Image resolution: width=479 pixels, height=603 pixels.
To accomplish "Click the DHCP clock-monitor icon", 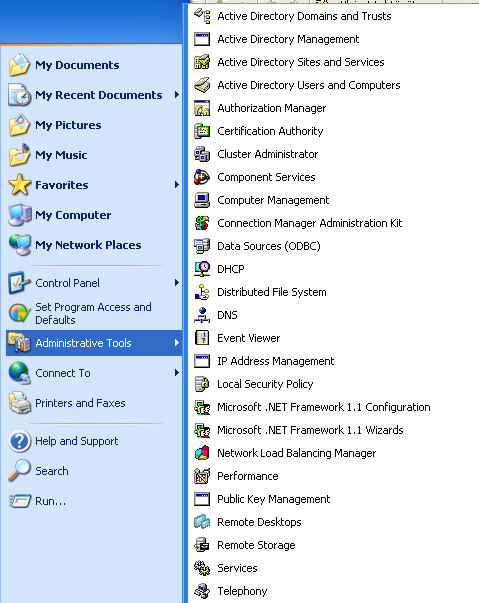I will pos(202,269).
